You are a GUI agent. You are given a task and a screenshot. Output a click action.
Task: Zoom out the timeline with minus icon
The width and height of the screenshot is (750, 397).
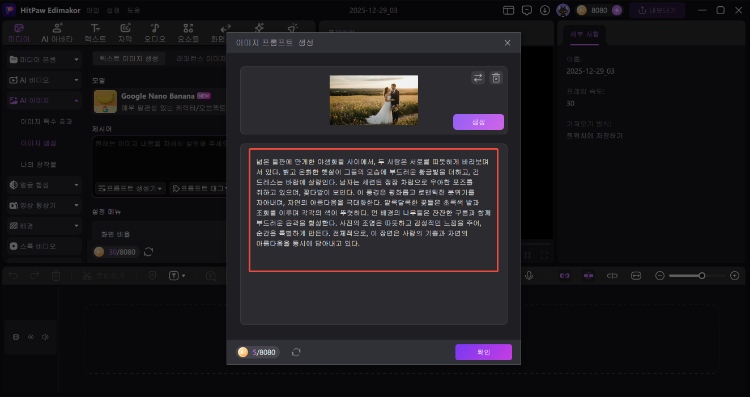click(x=660, y=276)
